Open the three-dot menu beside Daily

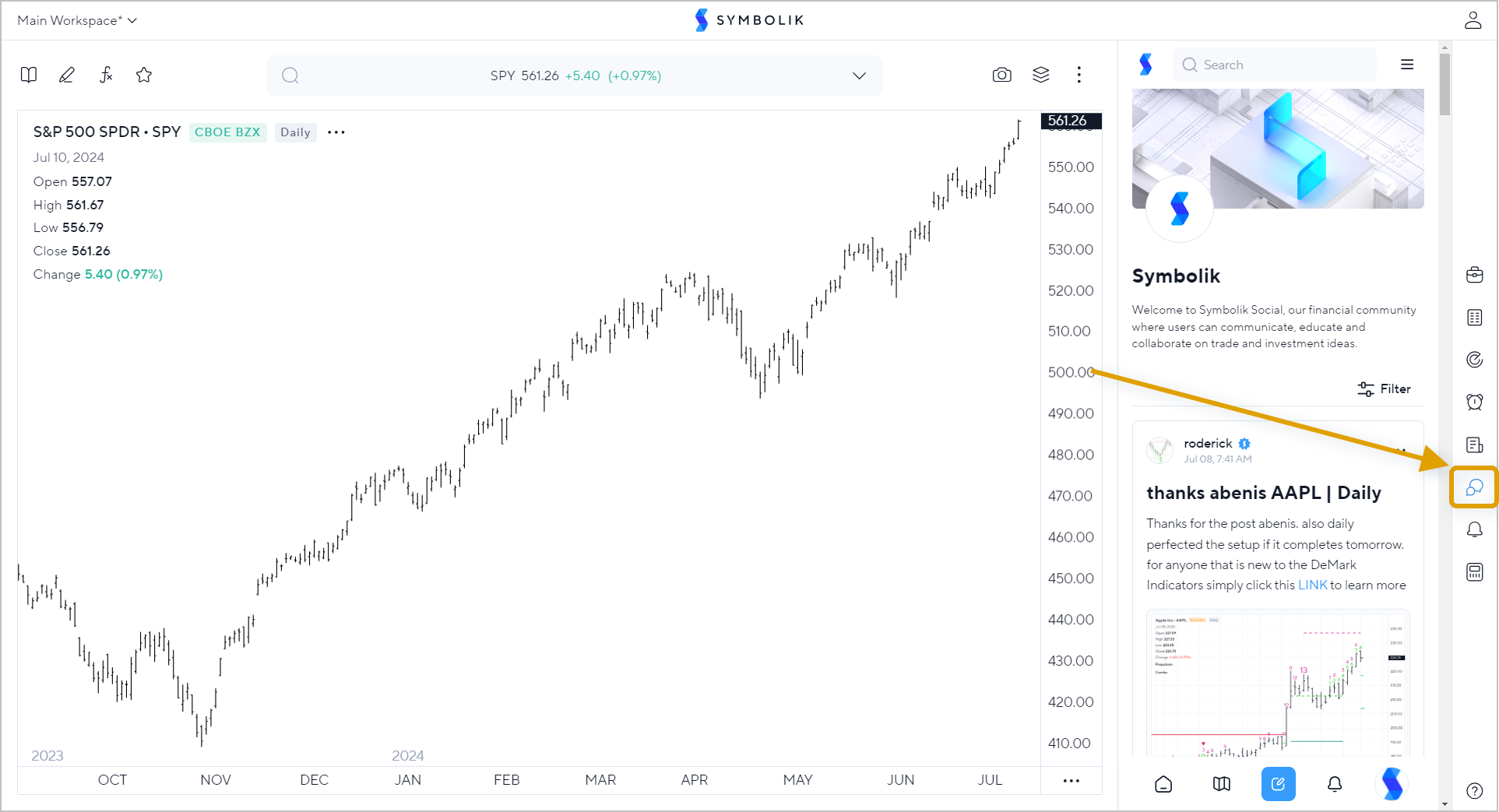(336, 132)
